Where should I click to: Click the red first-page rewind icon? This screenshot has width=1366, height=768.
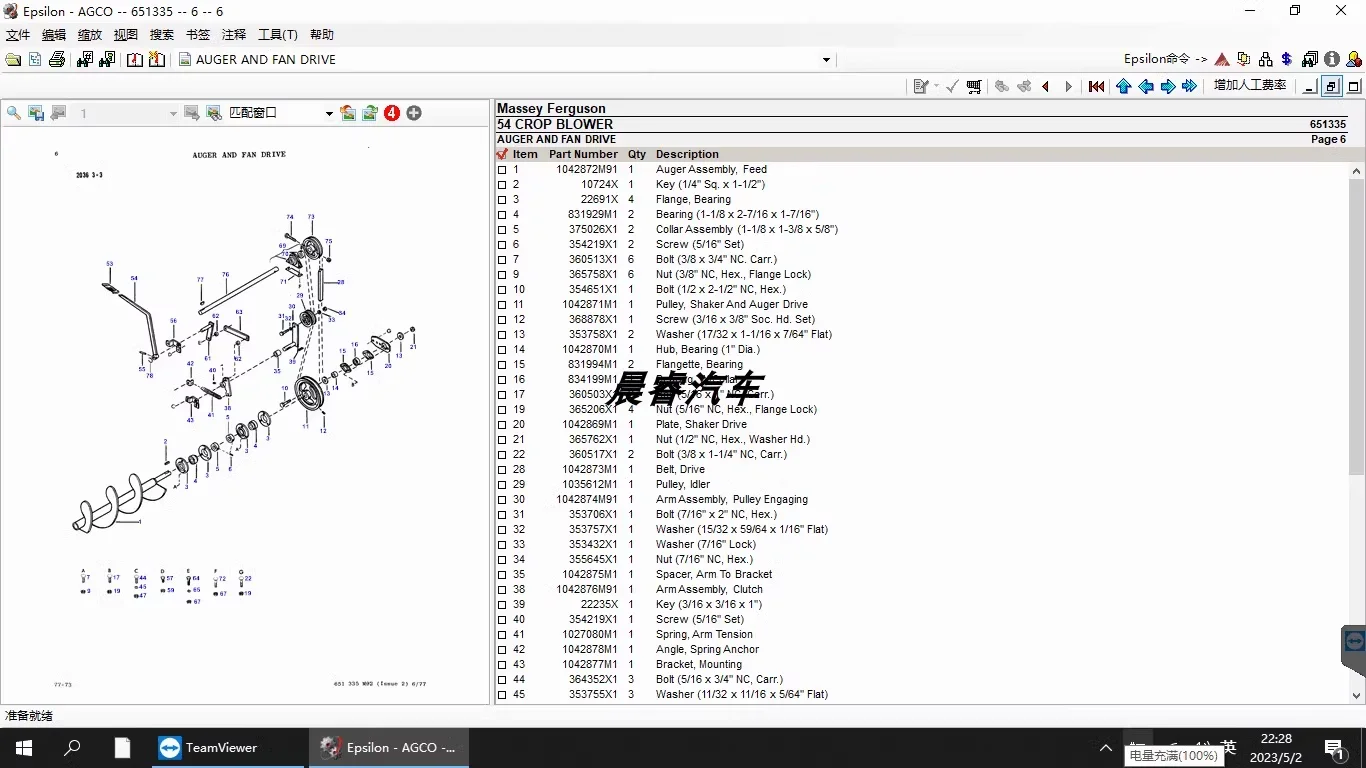[1097, 87]
